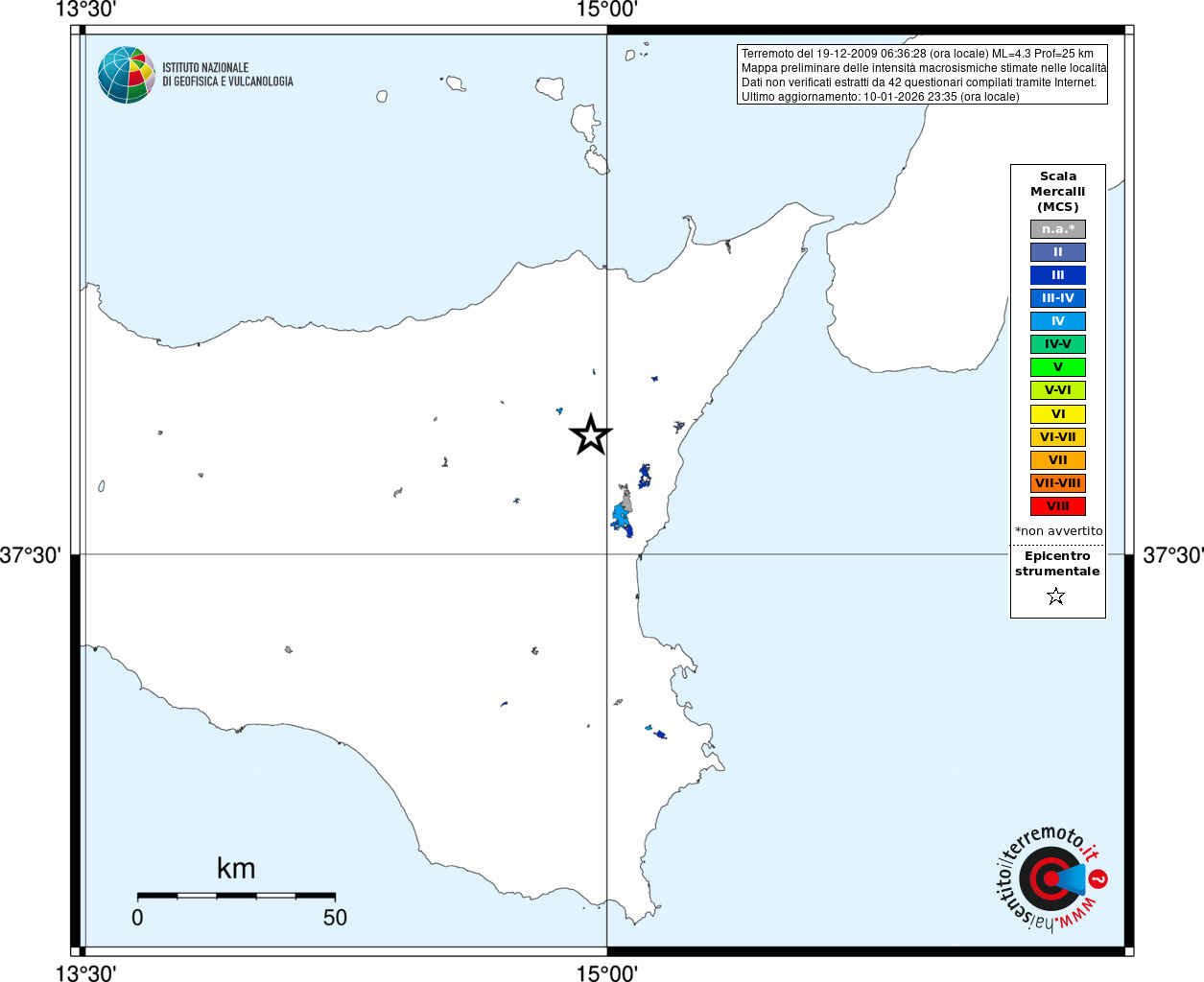Click the 'Mappa preliminare delle intensità' line

924,68
